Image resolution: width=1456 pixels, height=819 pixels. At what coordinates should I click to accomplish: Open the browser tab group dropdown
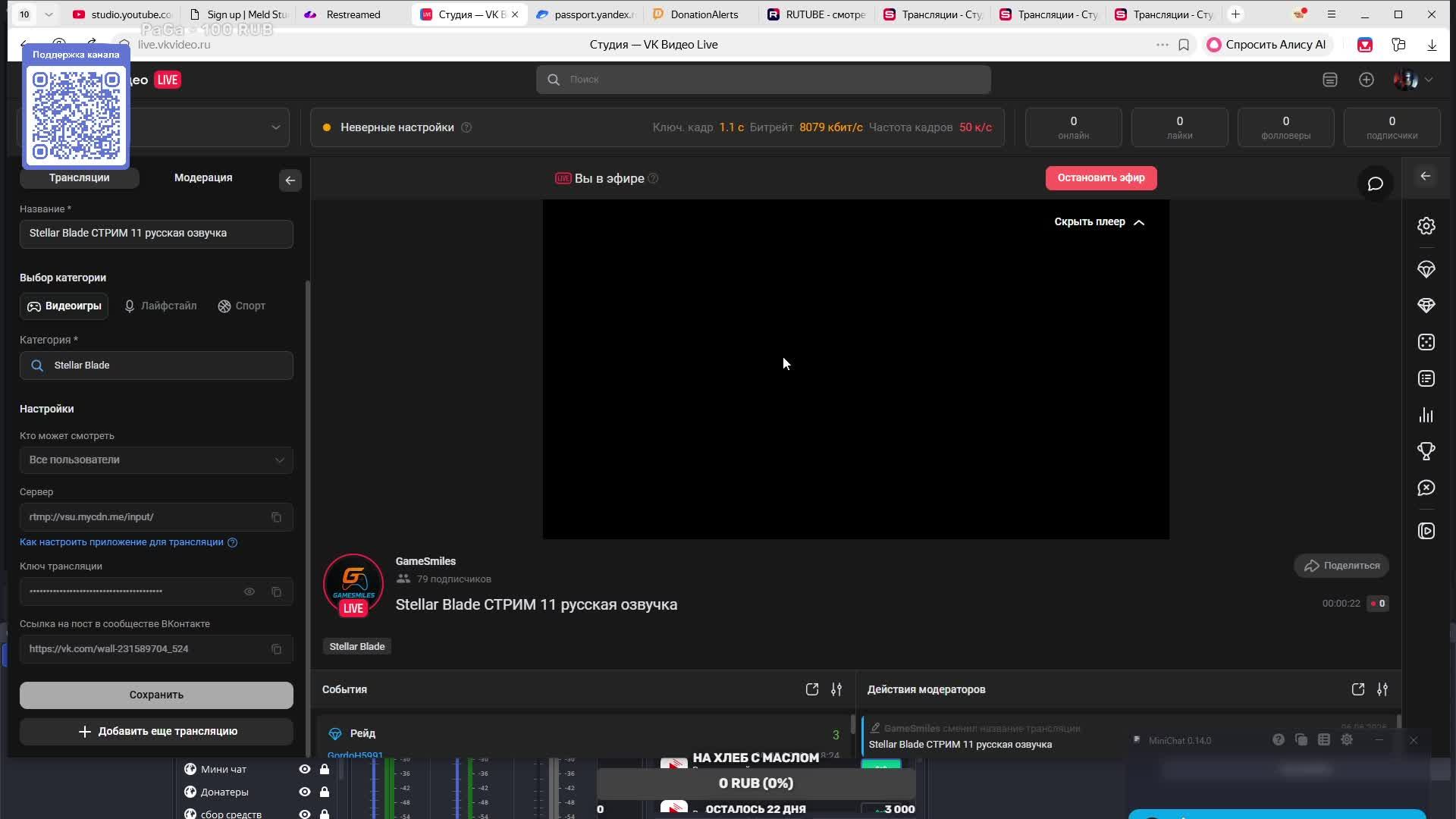coord(49,14)
